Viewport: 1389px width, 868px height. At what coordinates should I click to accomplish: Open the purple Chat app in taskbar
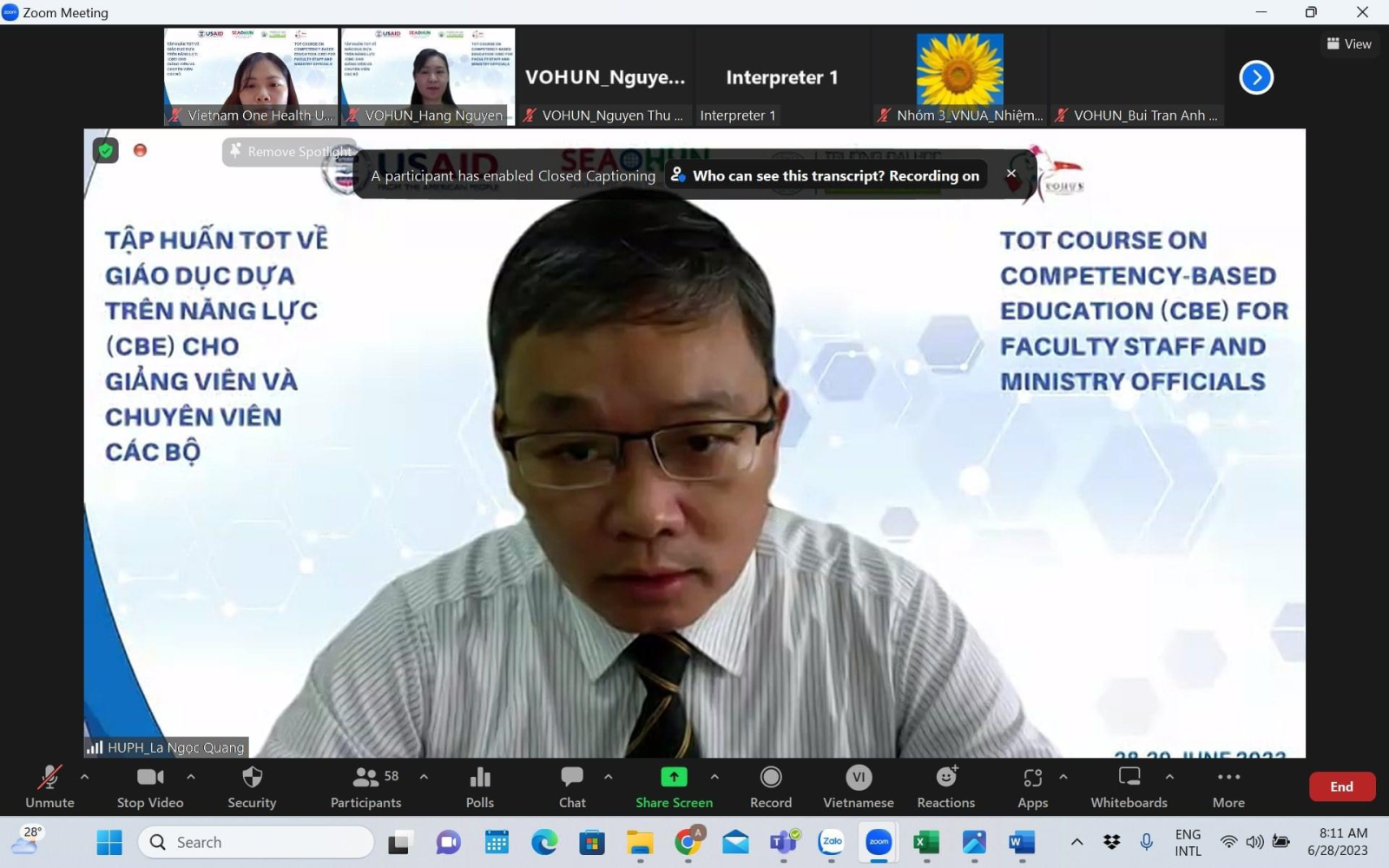449,842
